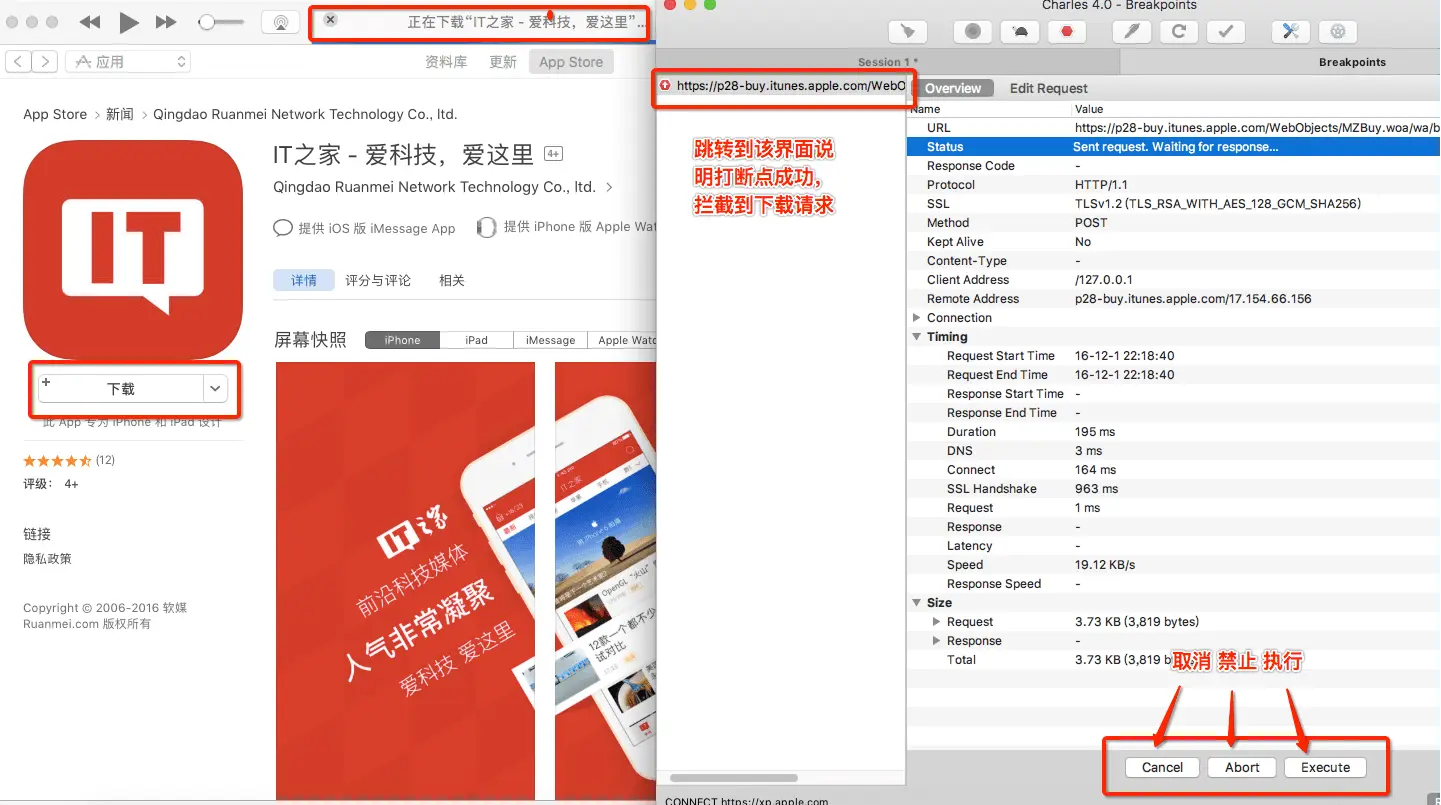Select the URL row in Overview table
This screenshot has height=805, width=1441.
point(1173,128)
